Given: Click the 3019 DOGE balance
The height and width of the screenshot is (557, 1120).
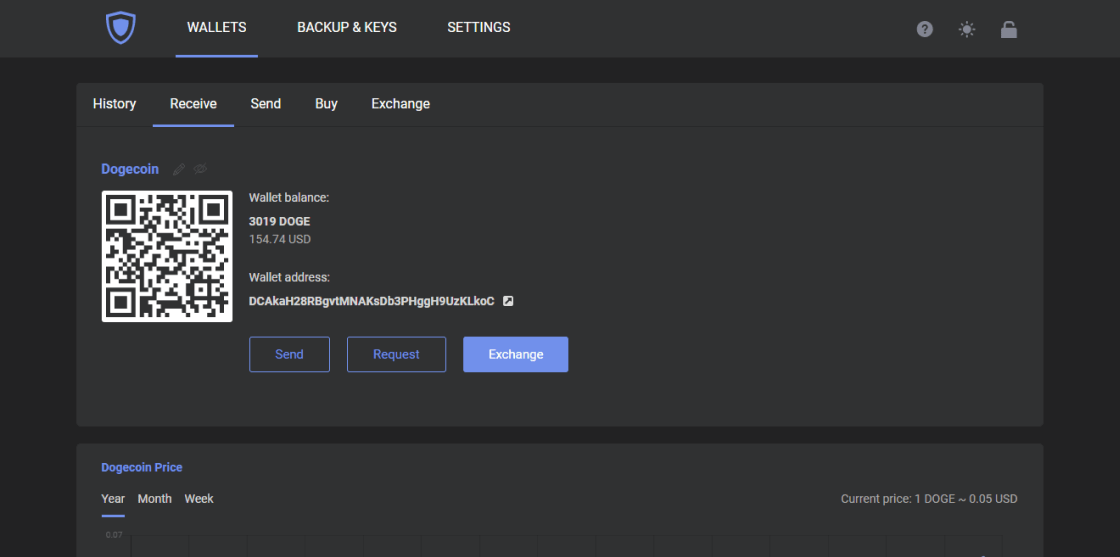Looking at the screenshot, I should point(279,221).
